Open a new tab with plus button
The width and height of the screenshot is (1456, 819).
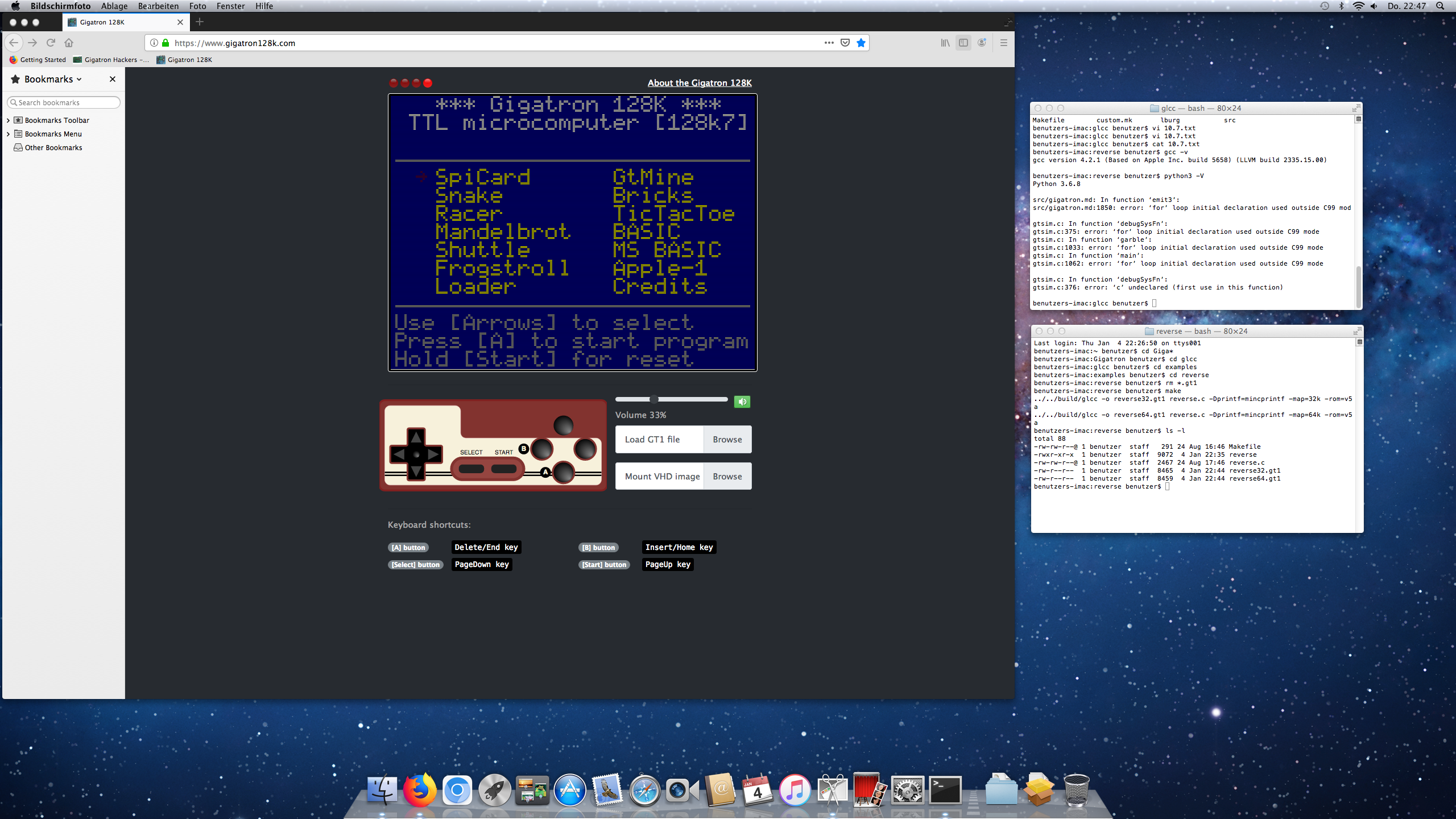click(x=200, y=22)
